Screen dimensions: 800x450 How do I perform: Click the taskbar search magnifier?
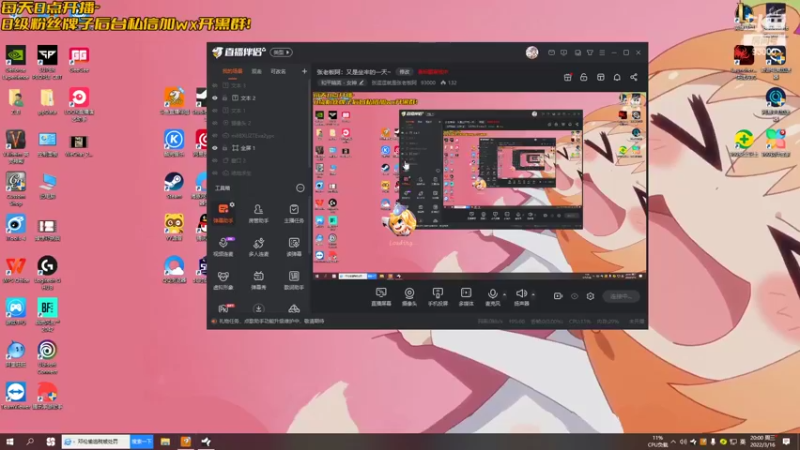click(x=30, y=441)
